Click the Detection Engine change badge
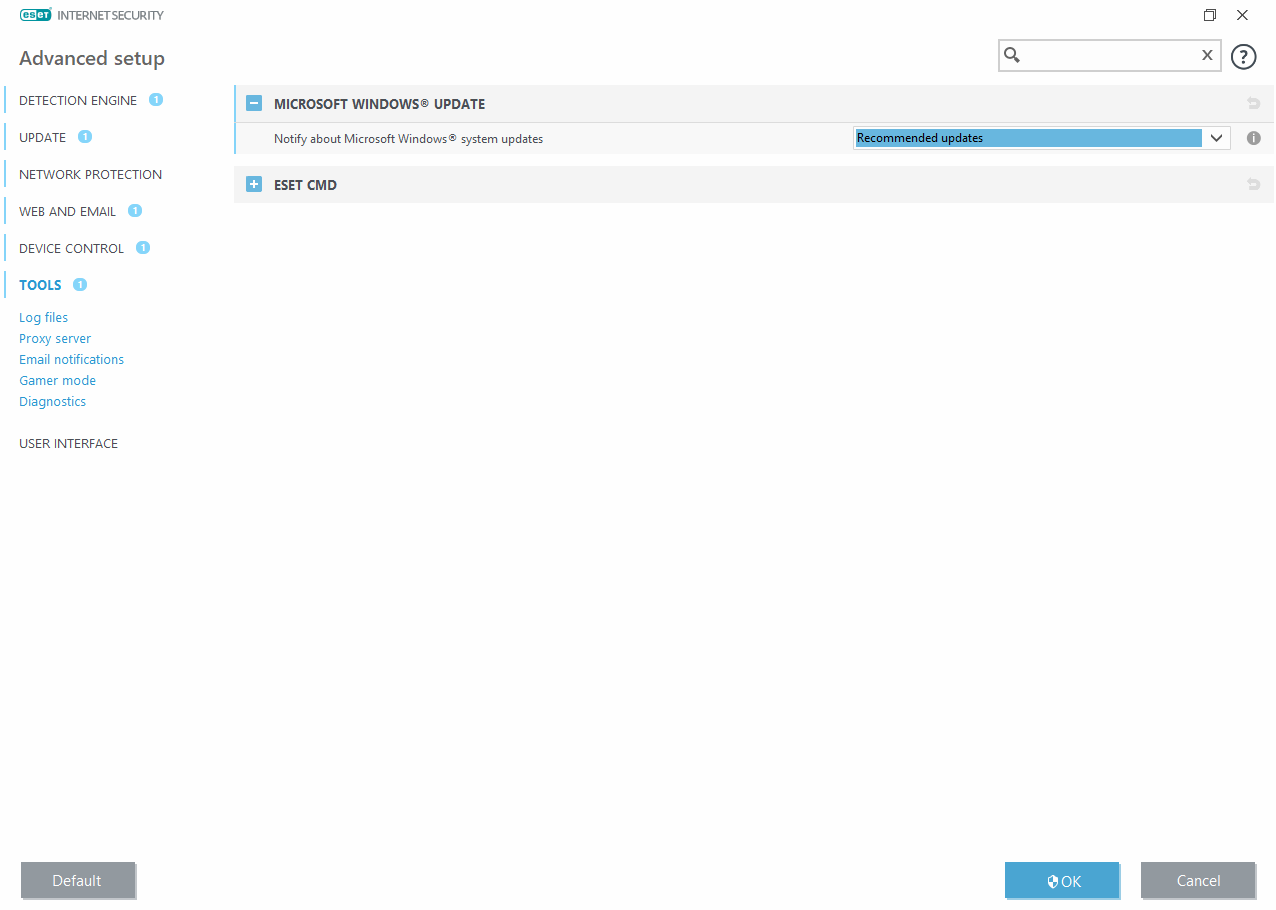 (156, 100)
